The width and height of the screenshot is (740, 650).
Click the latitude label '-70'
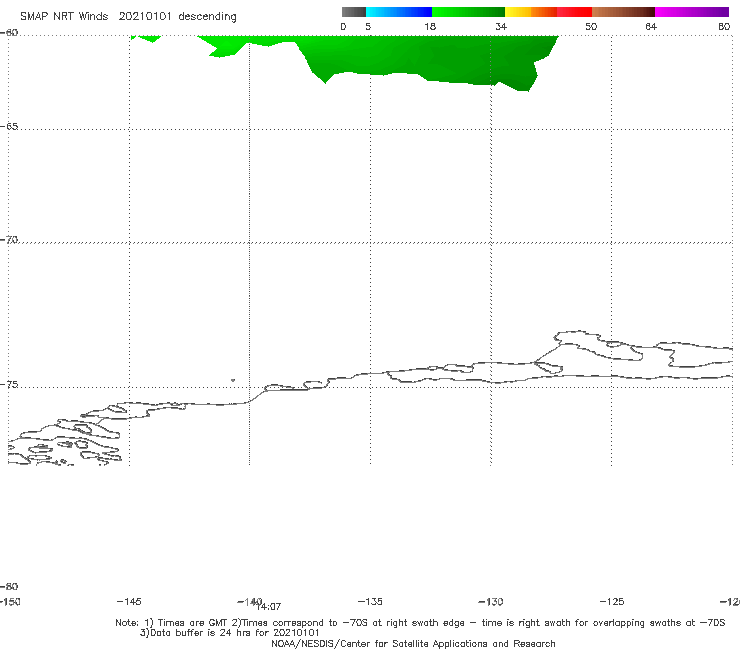click(9, 240)
